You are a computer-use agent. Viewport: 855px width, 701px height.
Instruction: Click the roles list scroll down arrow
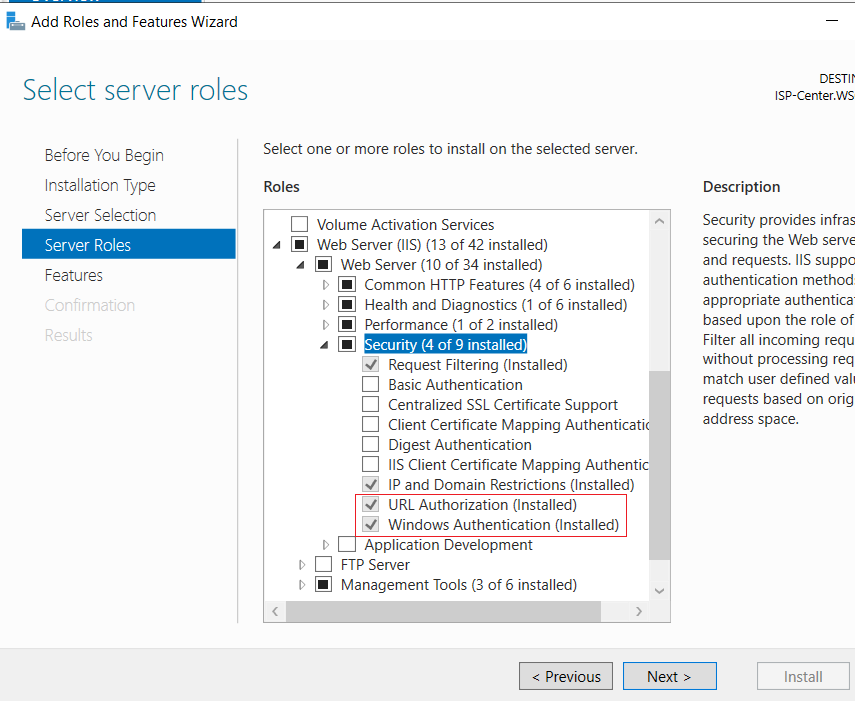click(659, 591)
